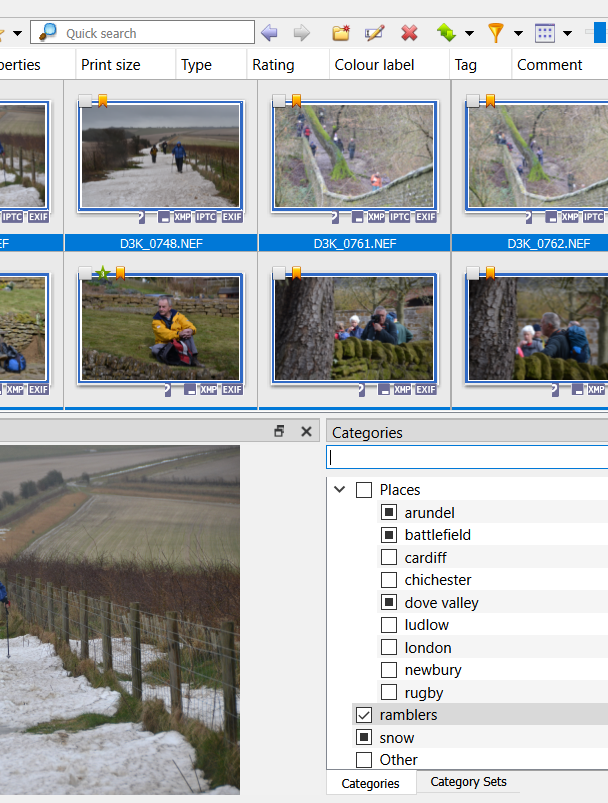Click the Colour label column header
Viewport: 608px width, 803px height.
[x=377, y=65]
